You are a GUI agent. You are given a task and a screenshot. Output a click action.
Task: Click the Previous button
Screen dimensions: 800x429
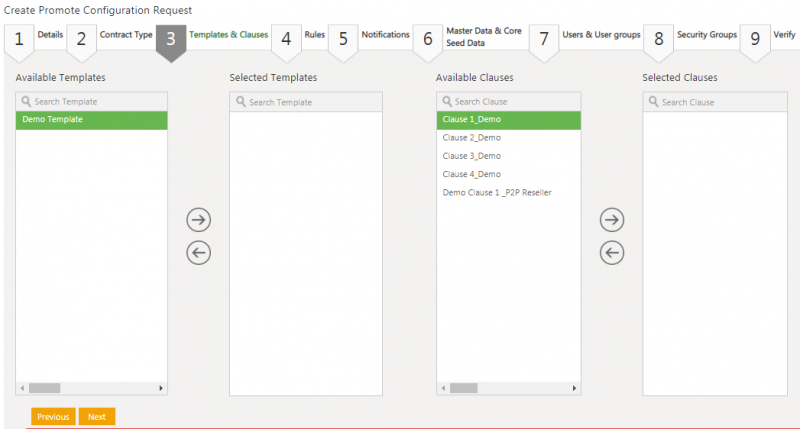pos(53,416)
